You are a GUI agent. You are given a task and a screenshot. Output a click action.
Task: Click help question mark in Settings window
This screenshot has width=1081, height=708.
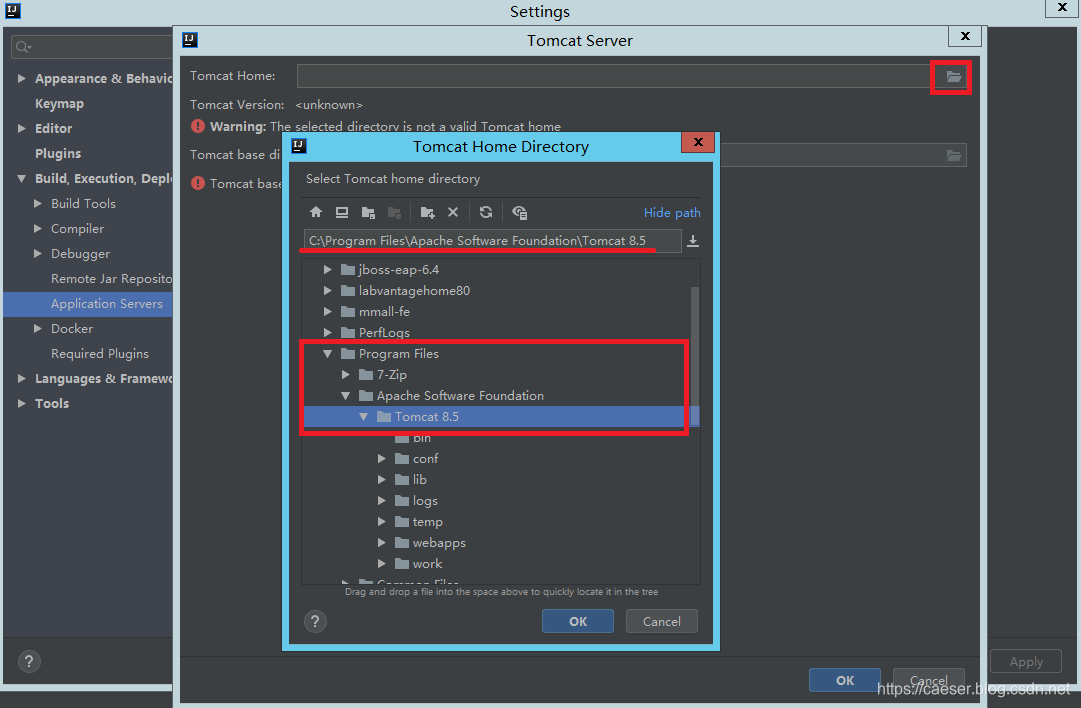[28, 662]
